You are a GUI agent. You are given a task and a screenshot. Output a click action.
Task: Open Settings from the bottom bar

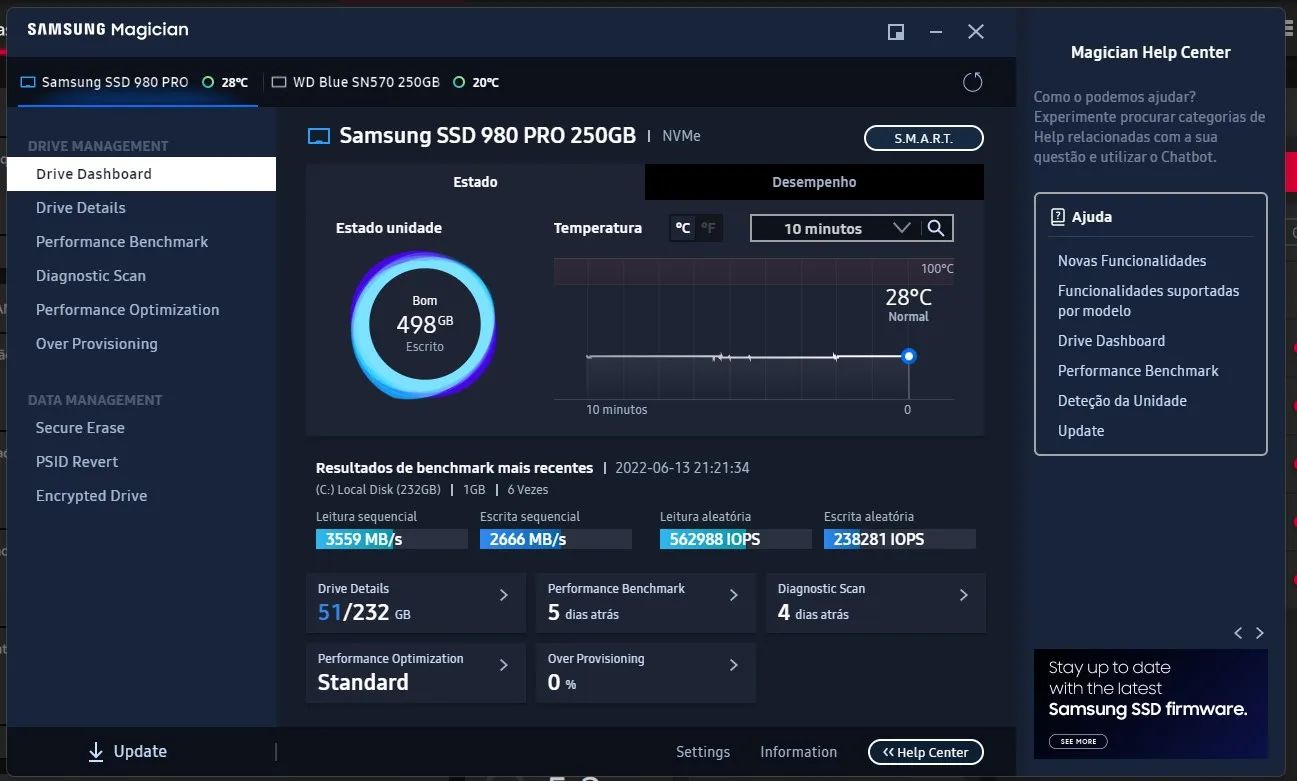[x=703, y=752]
